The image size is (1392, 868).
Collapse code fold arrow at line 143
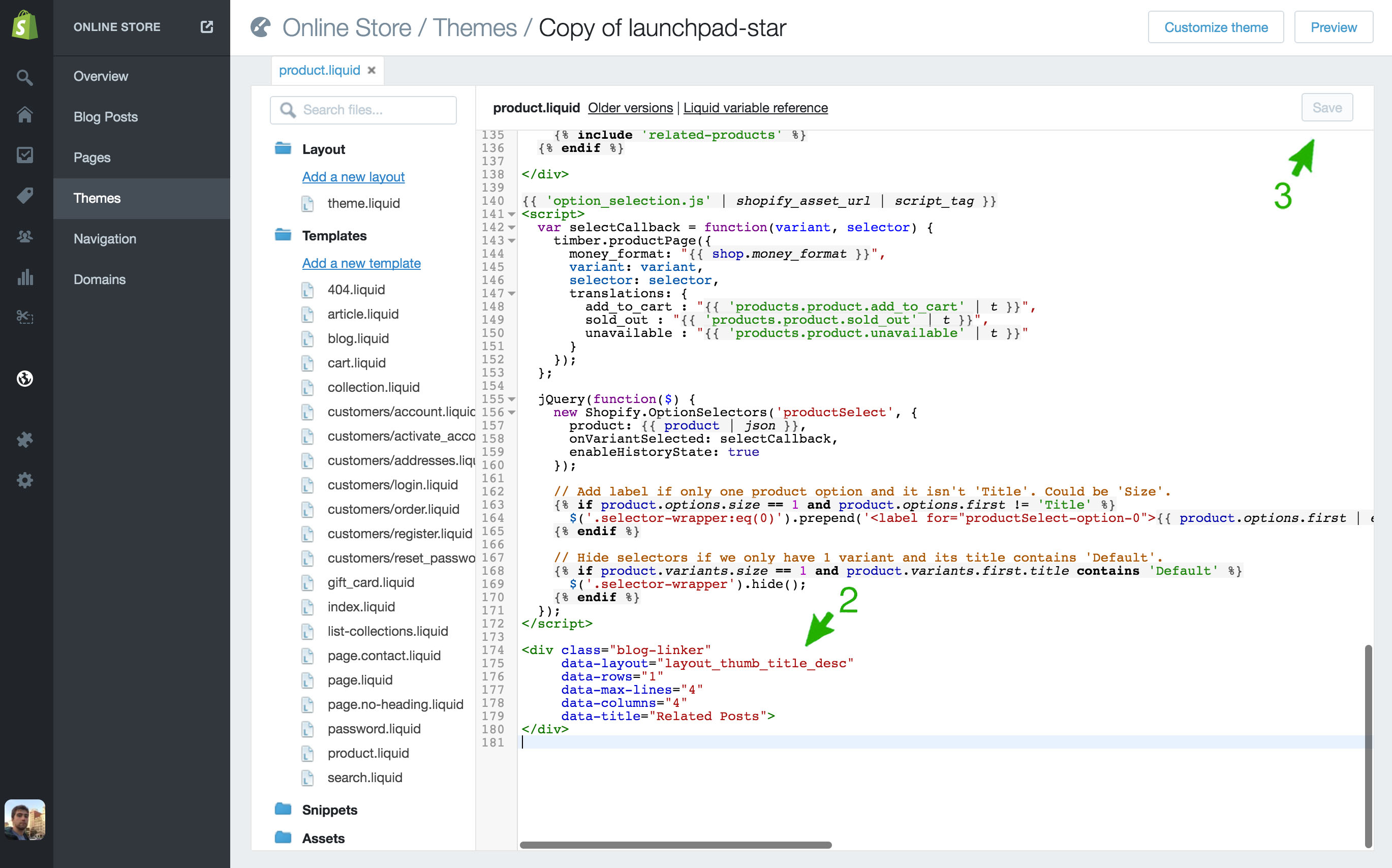tap(511, 240)
